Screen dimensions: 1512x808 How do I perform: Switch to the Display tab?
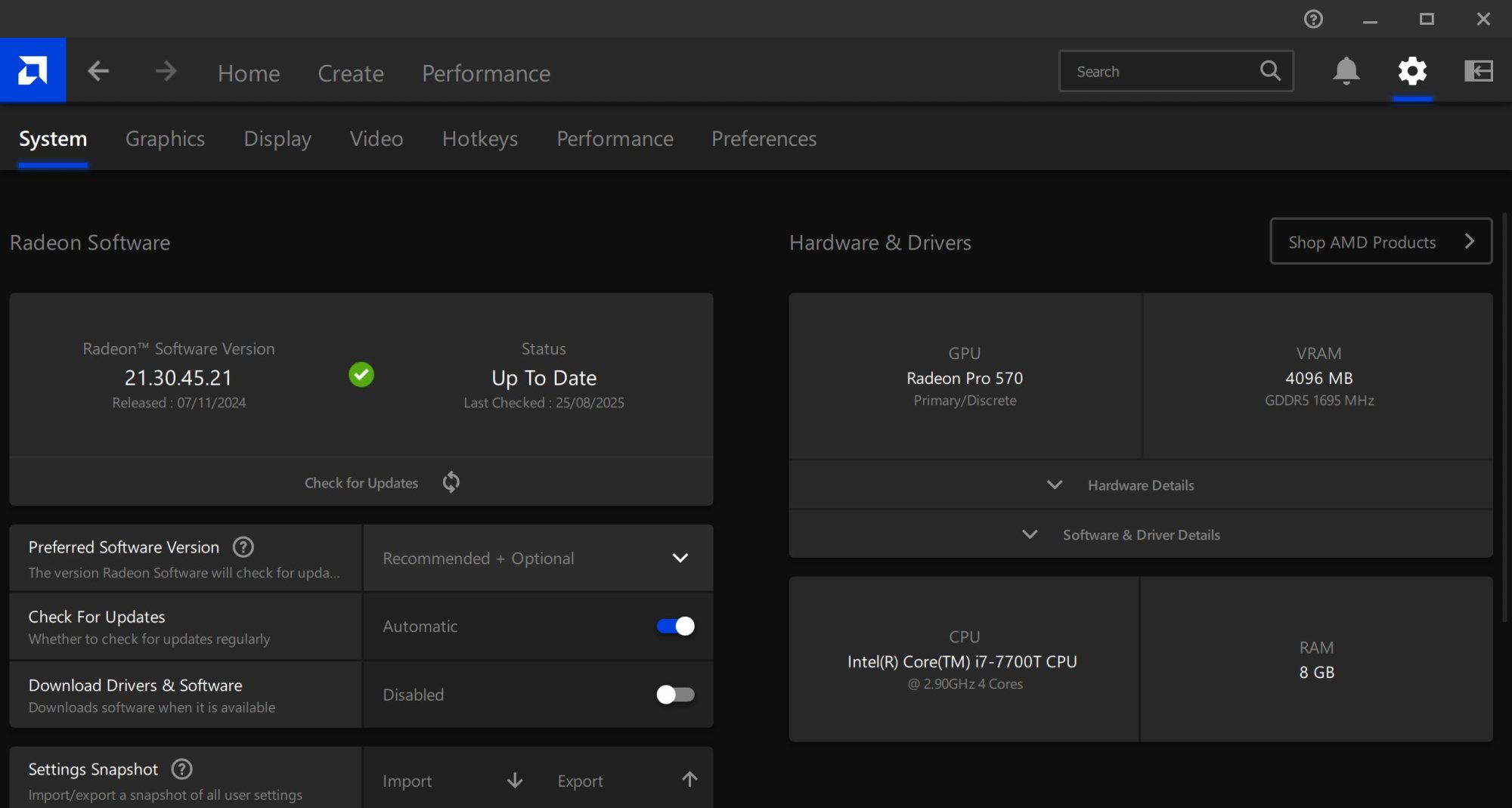click(x=277, y=139)
